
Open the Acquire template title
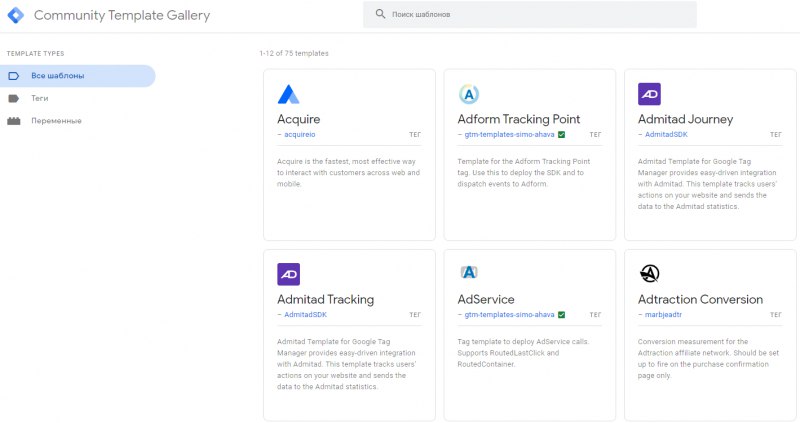coord(298,119)
